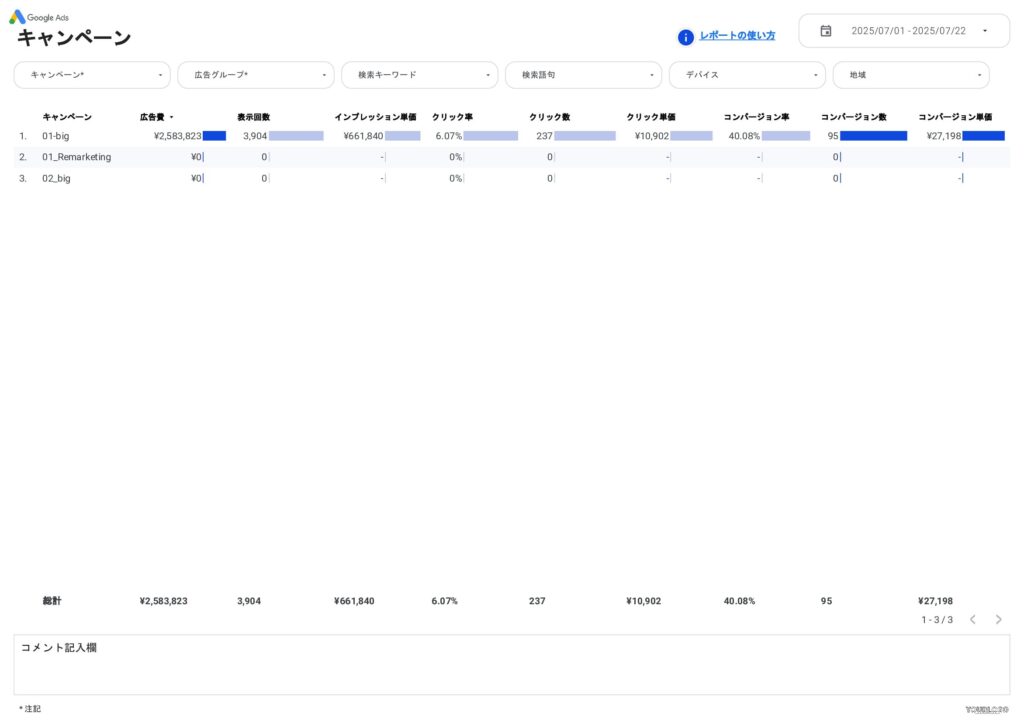Click the blue info icon near レポートの使い方
The width and height of the screenshot is (1024, 723).
(x=685, y=37)
